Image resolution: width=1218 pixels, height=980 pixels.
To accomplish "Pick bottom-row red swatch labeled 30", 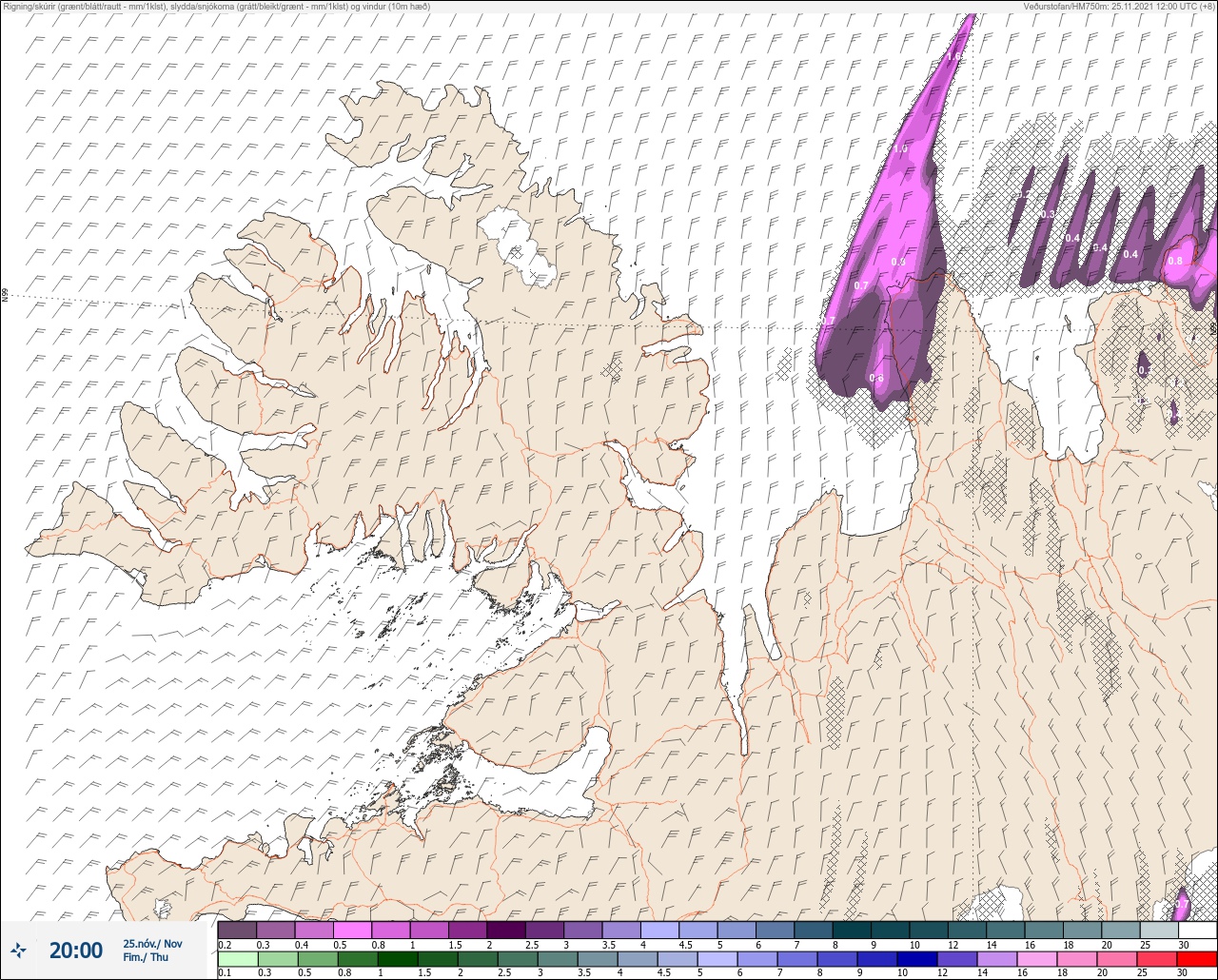I will (1197, 959).
